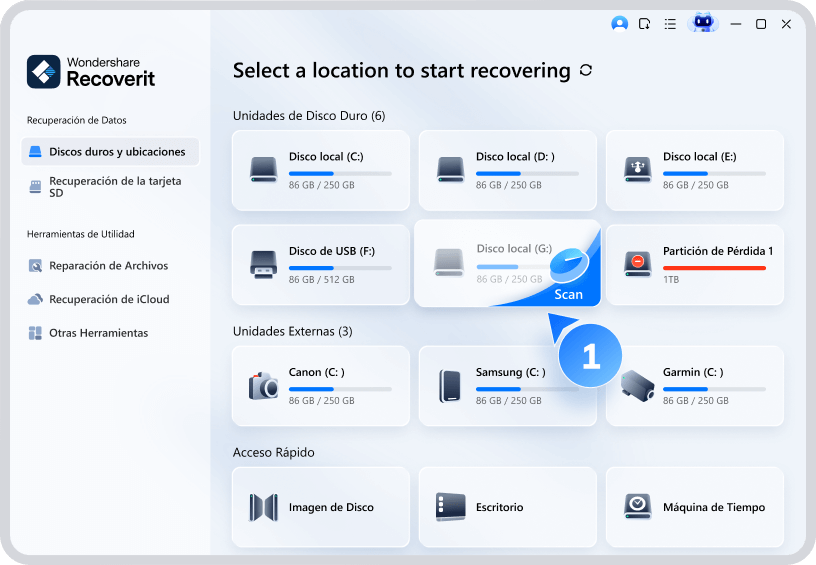Open the list menu icon in title bar

coord(670,23)
